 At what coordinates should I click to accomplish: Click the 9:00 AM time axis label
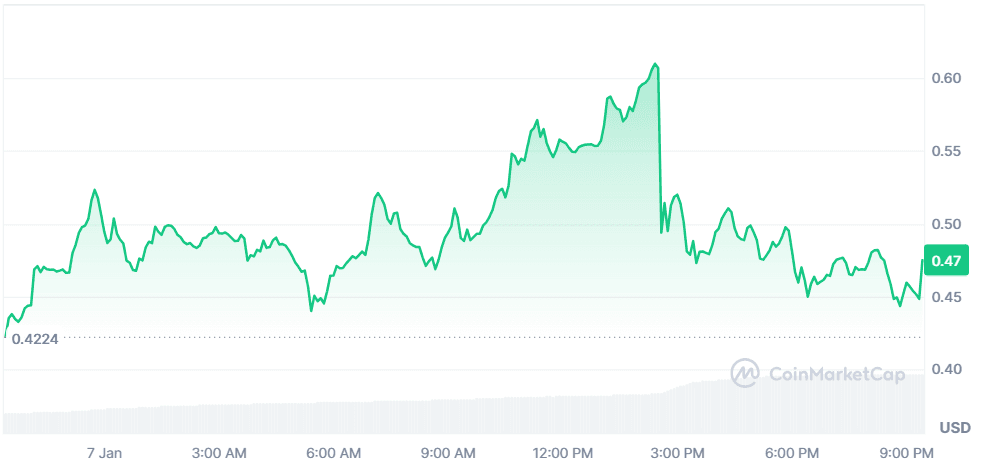point(448,453)
